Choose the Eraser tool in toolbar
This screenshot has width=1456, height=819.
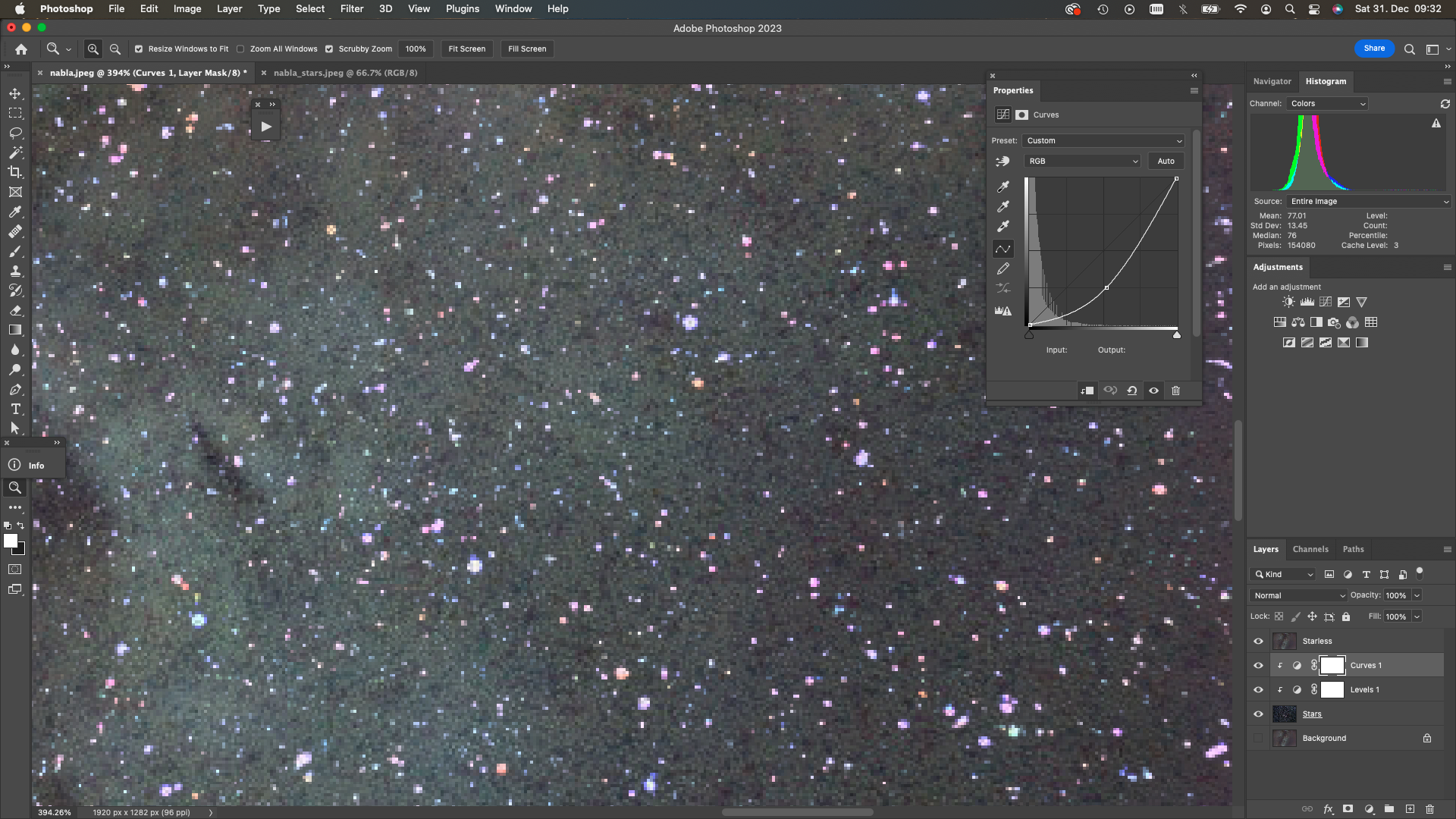(15, 310)
